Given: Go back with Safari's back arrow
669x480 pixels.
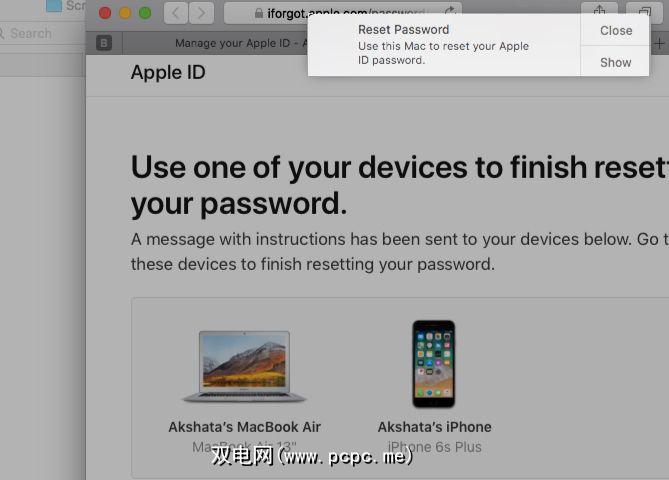Looking at the screenshot, I should coord(176,13).
